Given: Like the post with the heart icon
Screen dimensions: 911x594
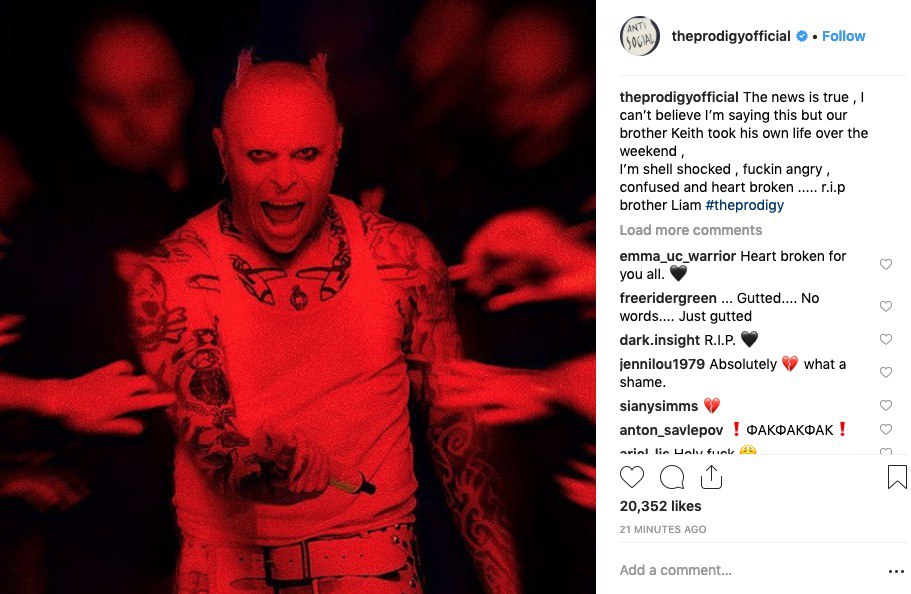Looking at the screenshot, I should [x=632, y=477].
